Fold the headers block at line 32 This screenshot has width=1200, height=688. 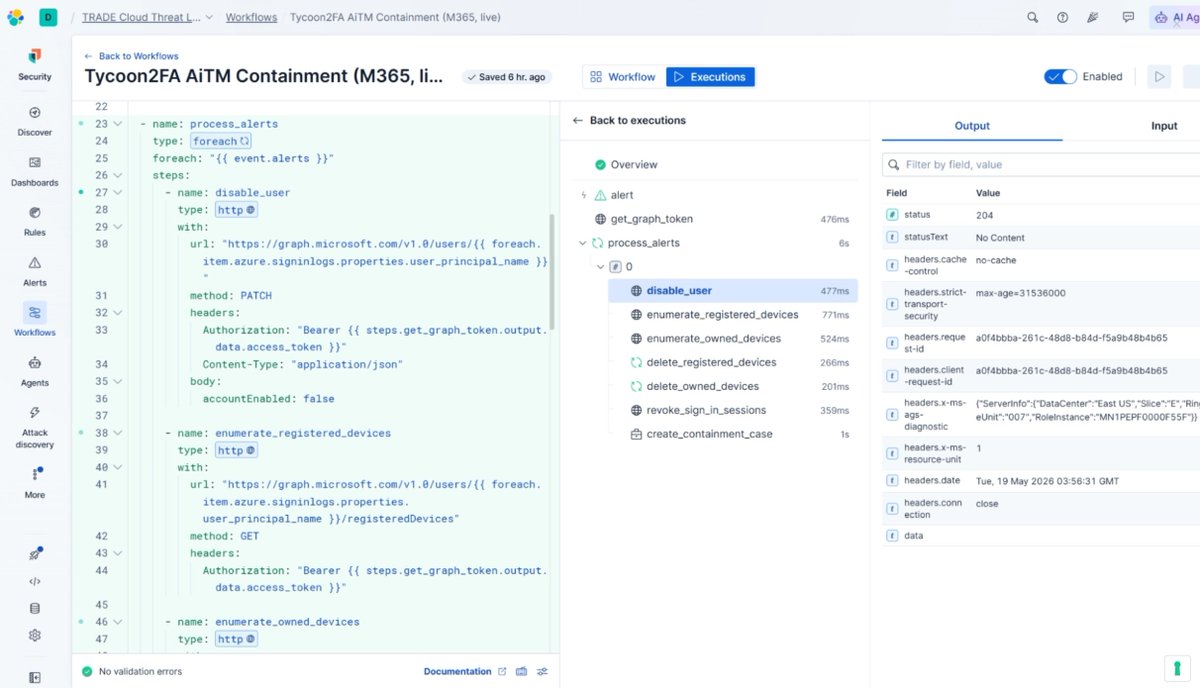click(117, 313)
